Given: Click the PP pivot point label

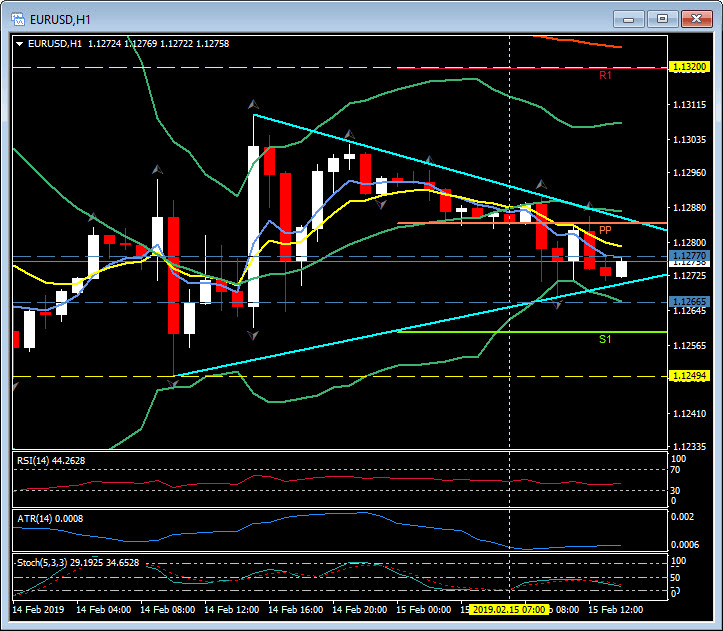Looking at the screenshot, I should click(605, 231).
